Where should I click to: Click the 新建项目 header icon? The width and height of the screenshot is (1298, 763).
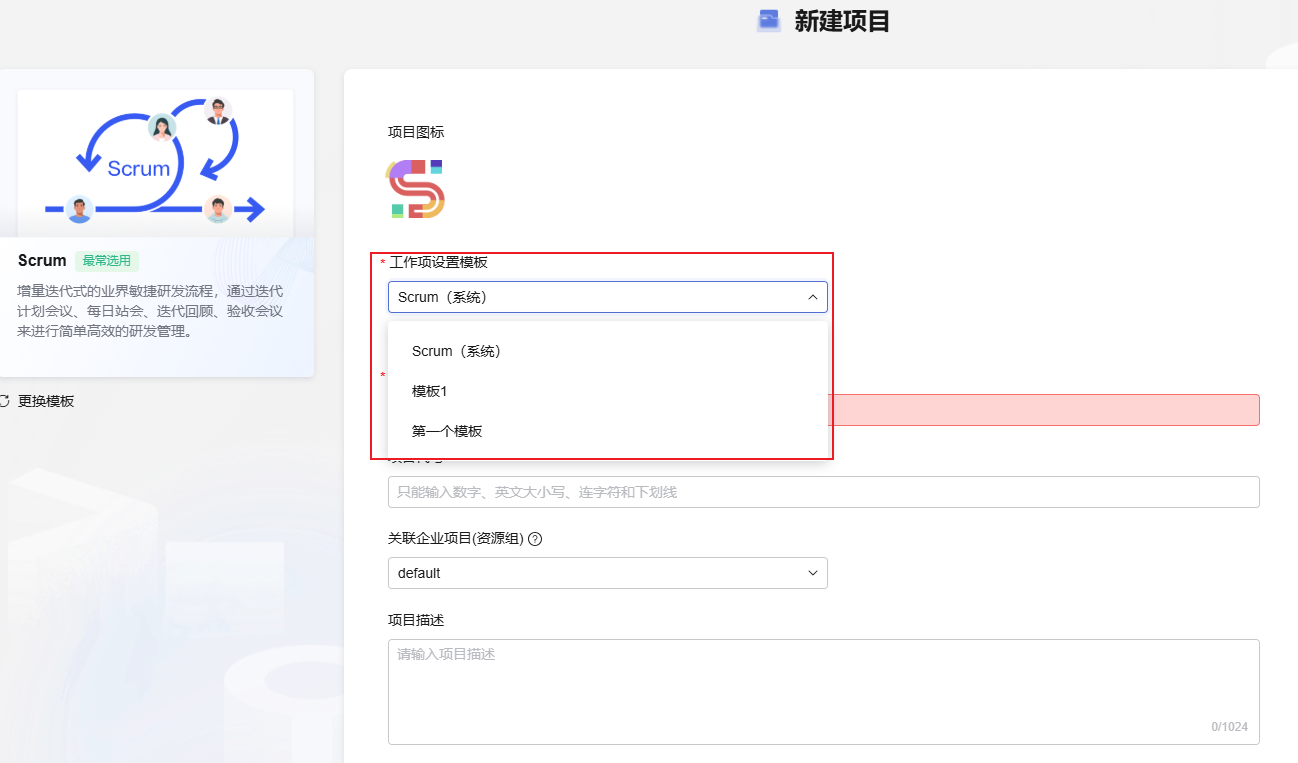(768, 21)
